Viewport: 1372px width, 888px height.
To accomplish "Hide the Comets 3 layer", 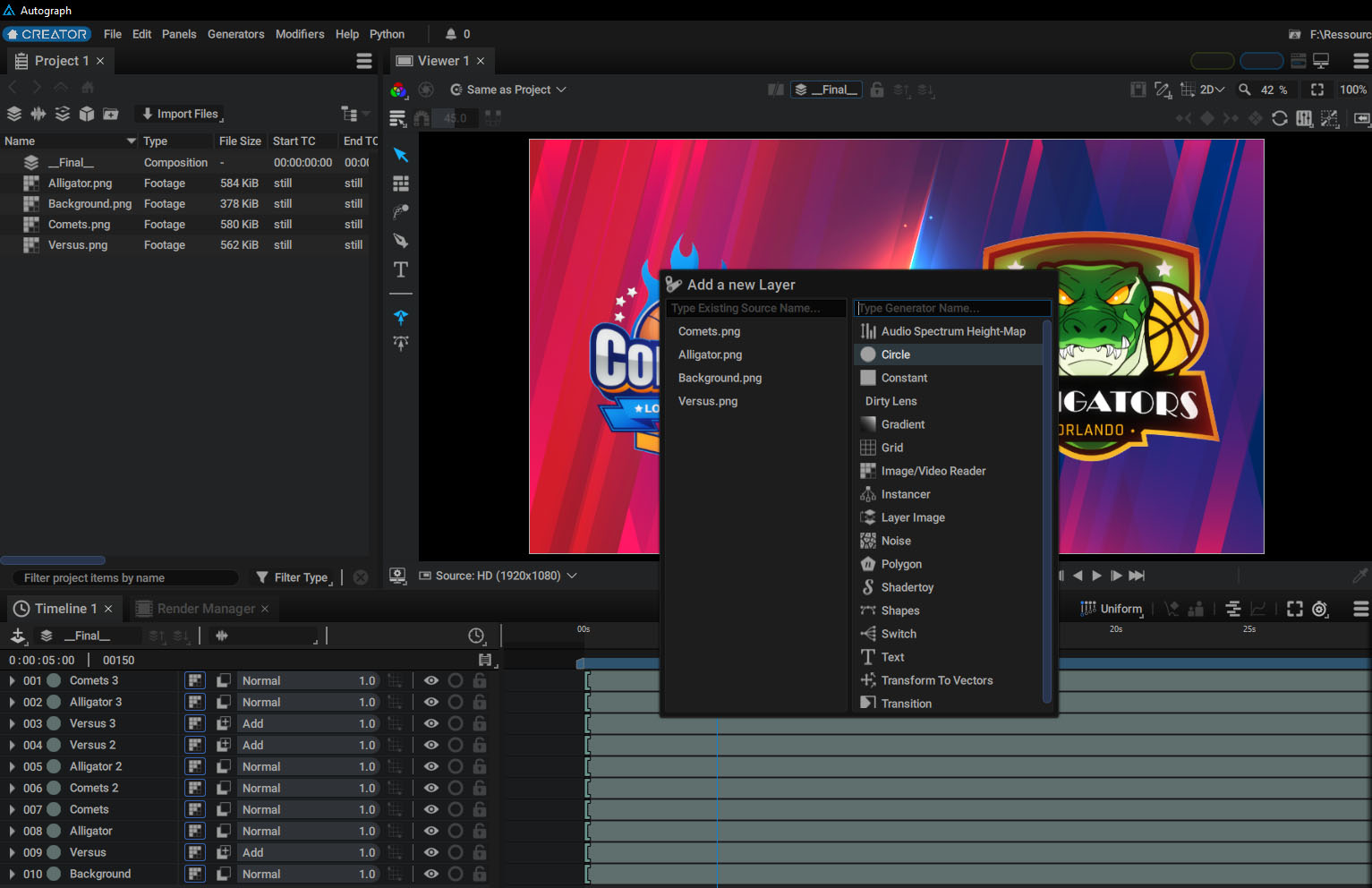I will [x=431, y=680].
